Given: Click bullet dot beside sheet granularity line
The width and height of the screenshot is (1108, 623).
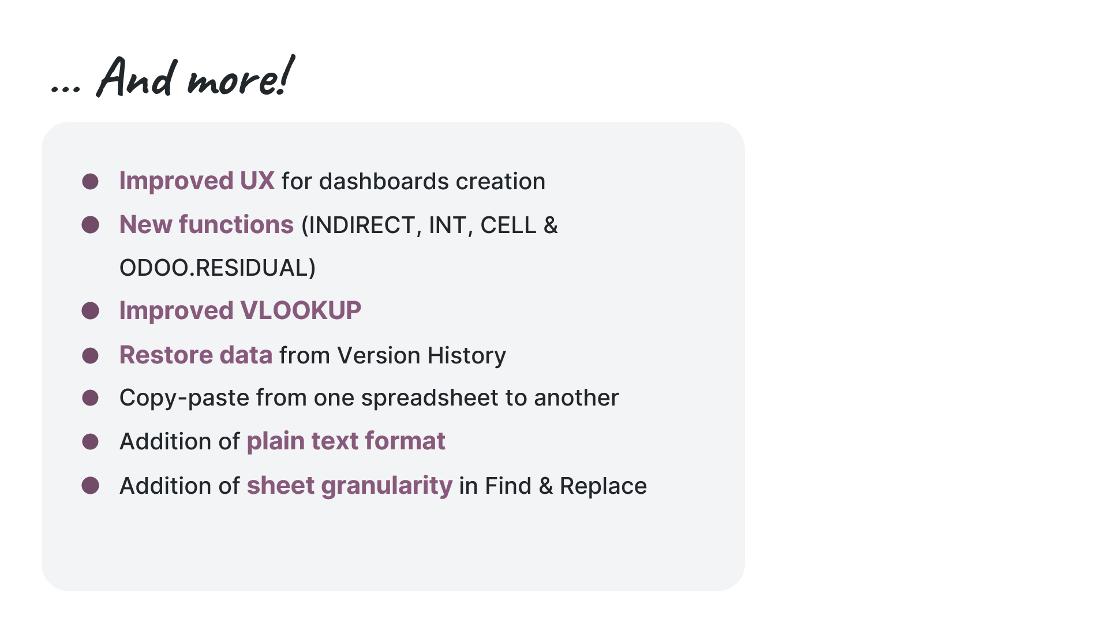Looking at the screenshot, I should click(90, 485).
